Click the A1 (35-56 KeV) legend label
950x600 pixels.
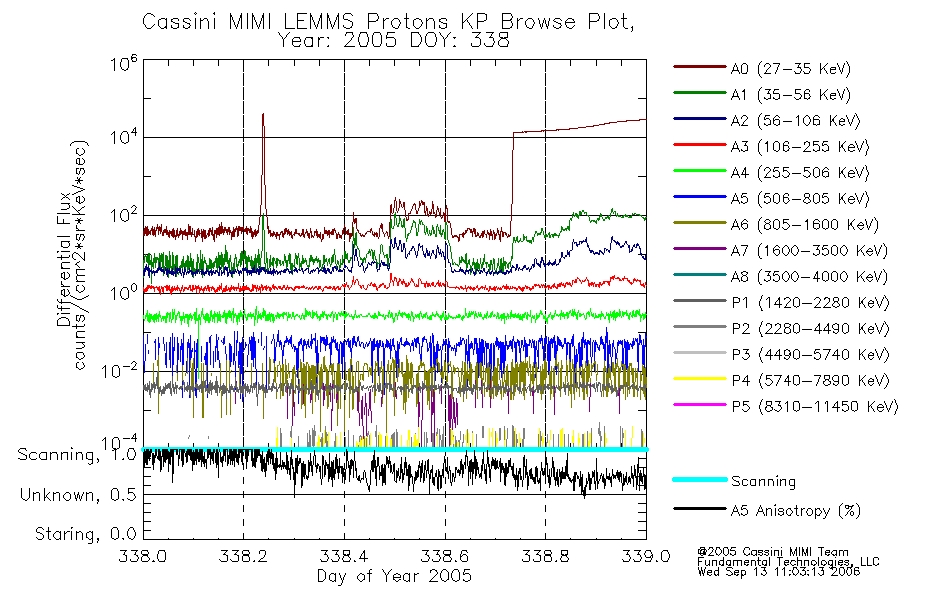click(791, 95)
